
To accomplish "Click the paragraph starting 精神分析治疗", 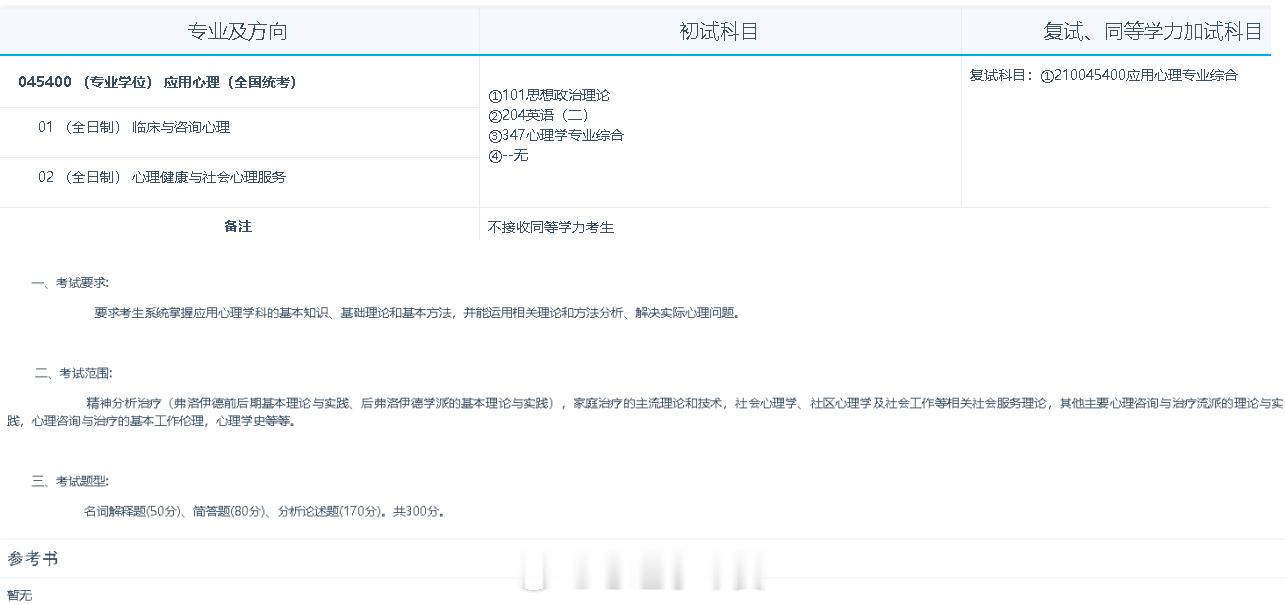I will 643,412.
